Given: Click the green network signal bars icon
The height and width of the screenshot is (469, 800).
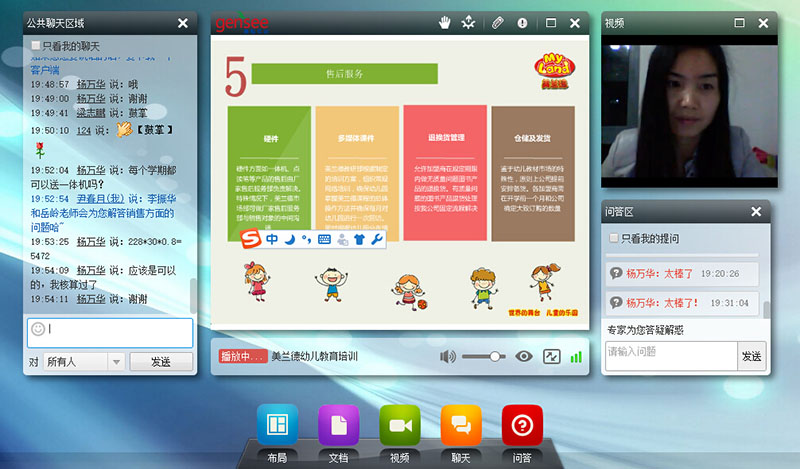Looking at the screenshot, I should click(x=576, y=357).
